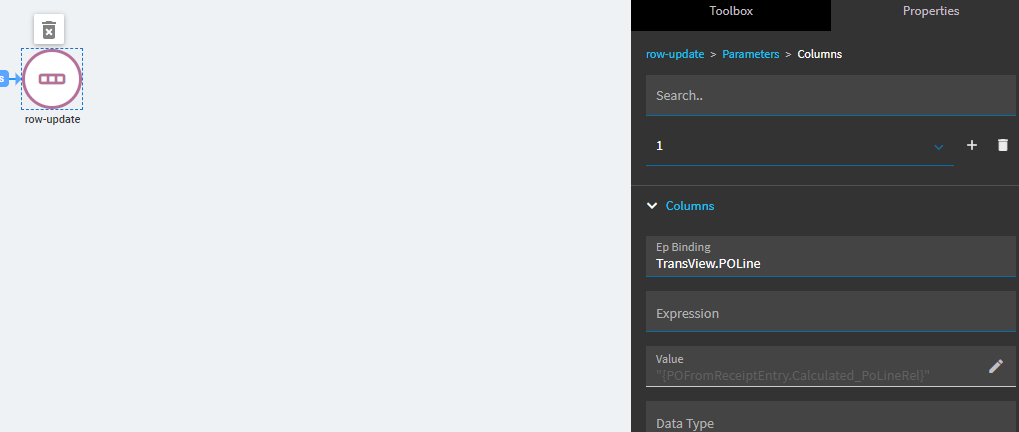Go to row-update in the breadcrumb
1019x432 pixels.
[675, 54]
